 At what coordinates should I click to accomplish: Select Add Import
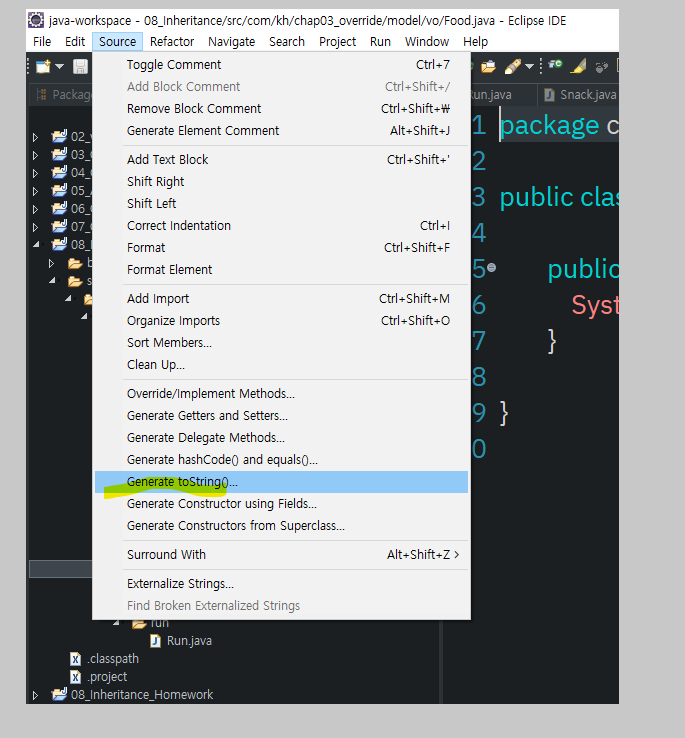click(x=281, y=299)
